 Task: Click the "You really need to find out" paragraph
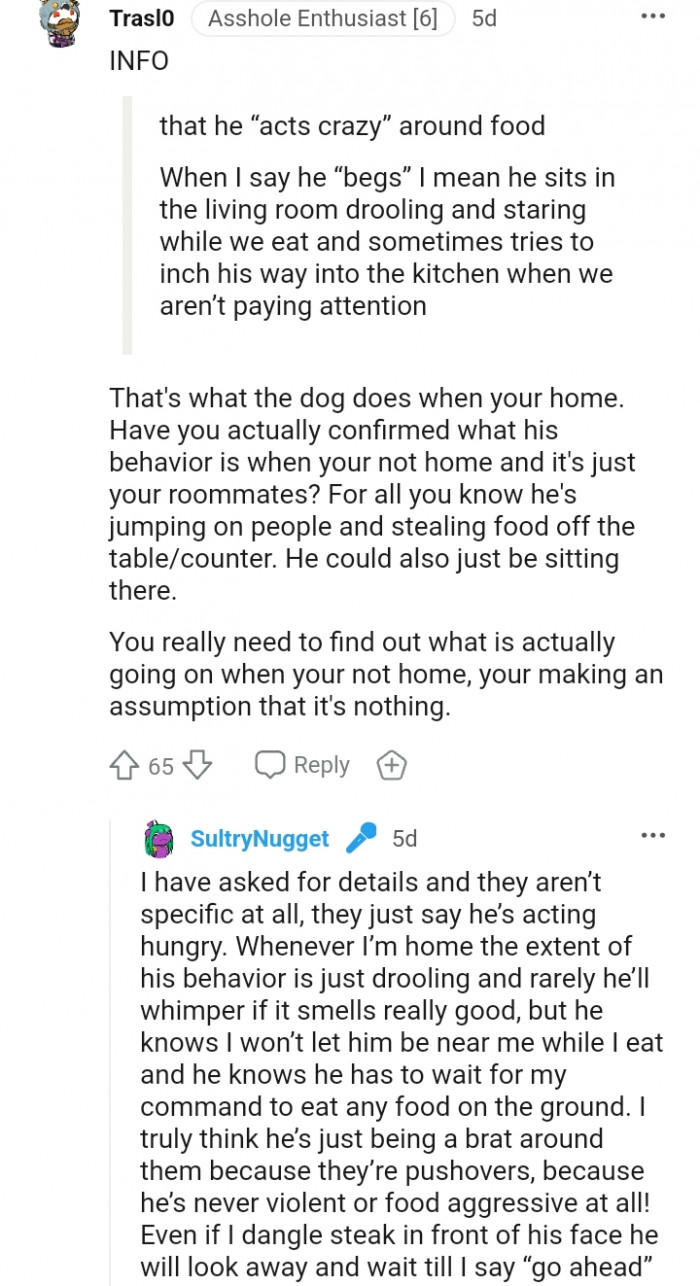385,674
